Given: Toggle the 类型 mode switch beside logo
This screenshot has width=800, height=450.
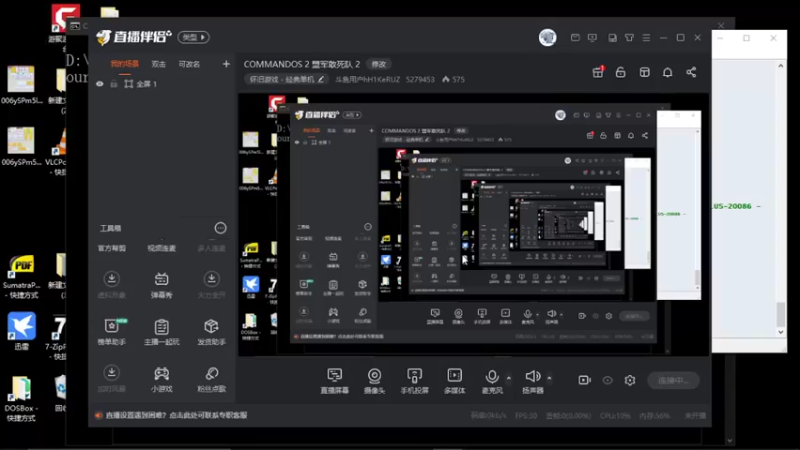Looking at the screenshot, I should (x=193, y=37).
